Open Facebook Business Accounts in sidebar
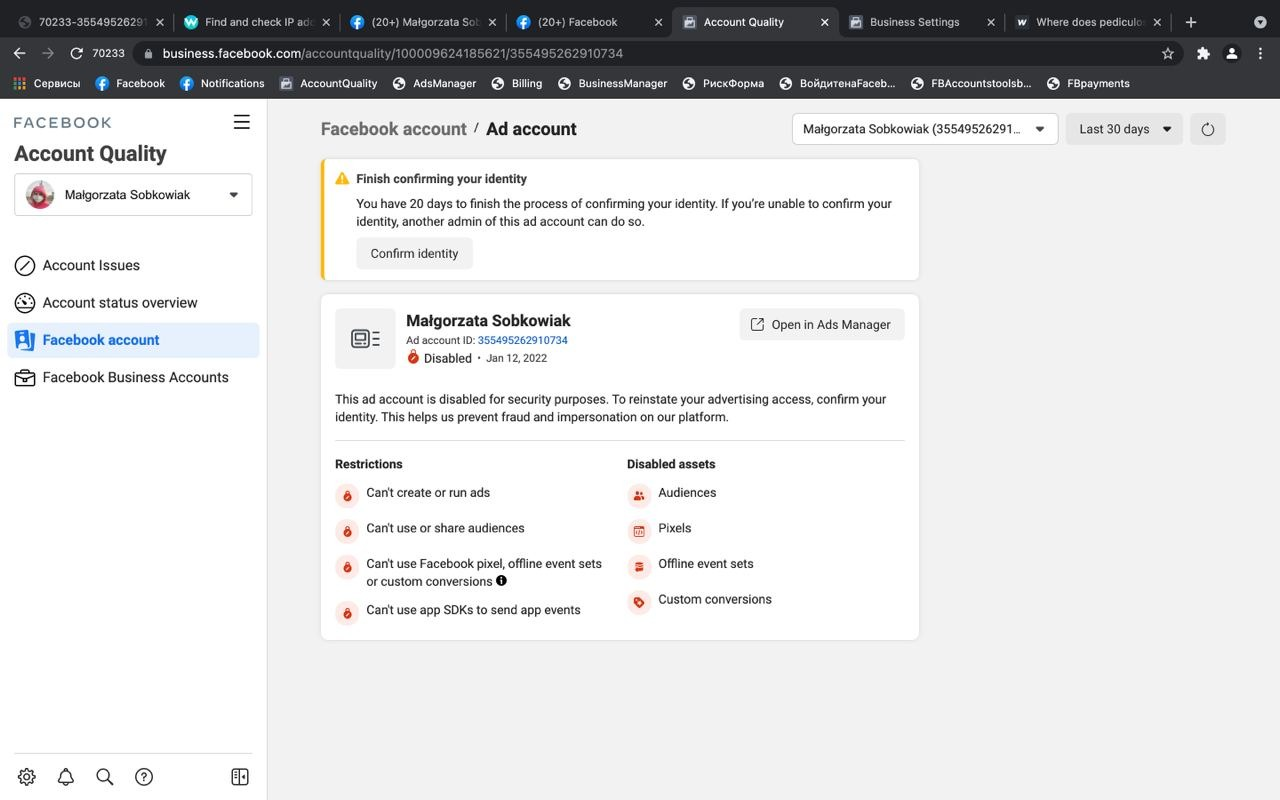The image size is (1280, 800). point(133,378)
